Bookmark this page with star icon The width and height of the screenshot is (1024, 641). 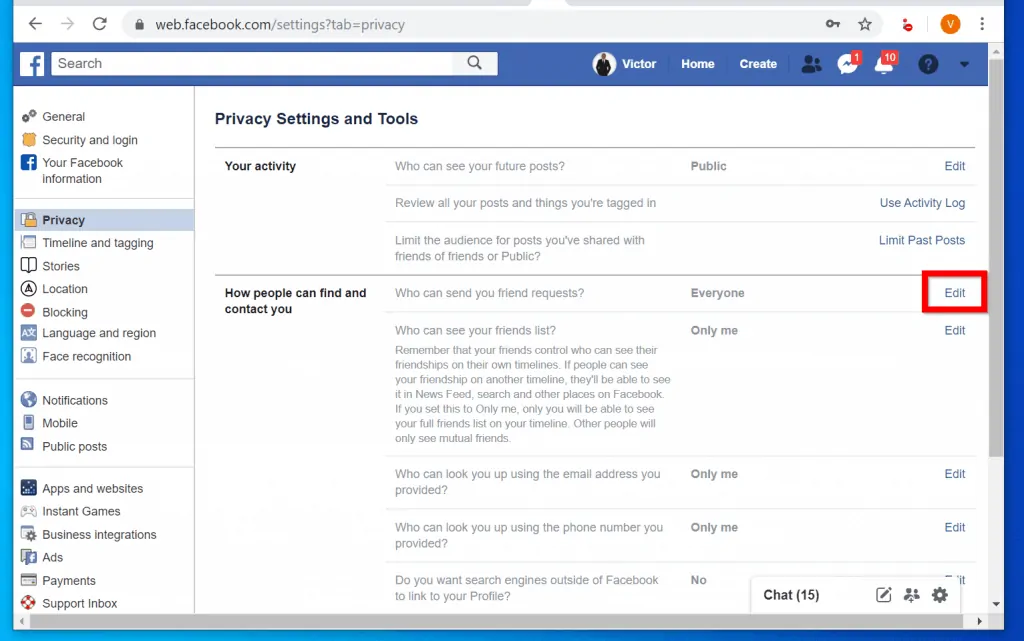[865, 24]
